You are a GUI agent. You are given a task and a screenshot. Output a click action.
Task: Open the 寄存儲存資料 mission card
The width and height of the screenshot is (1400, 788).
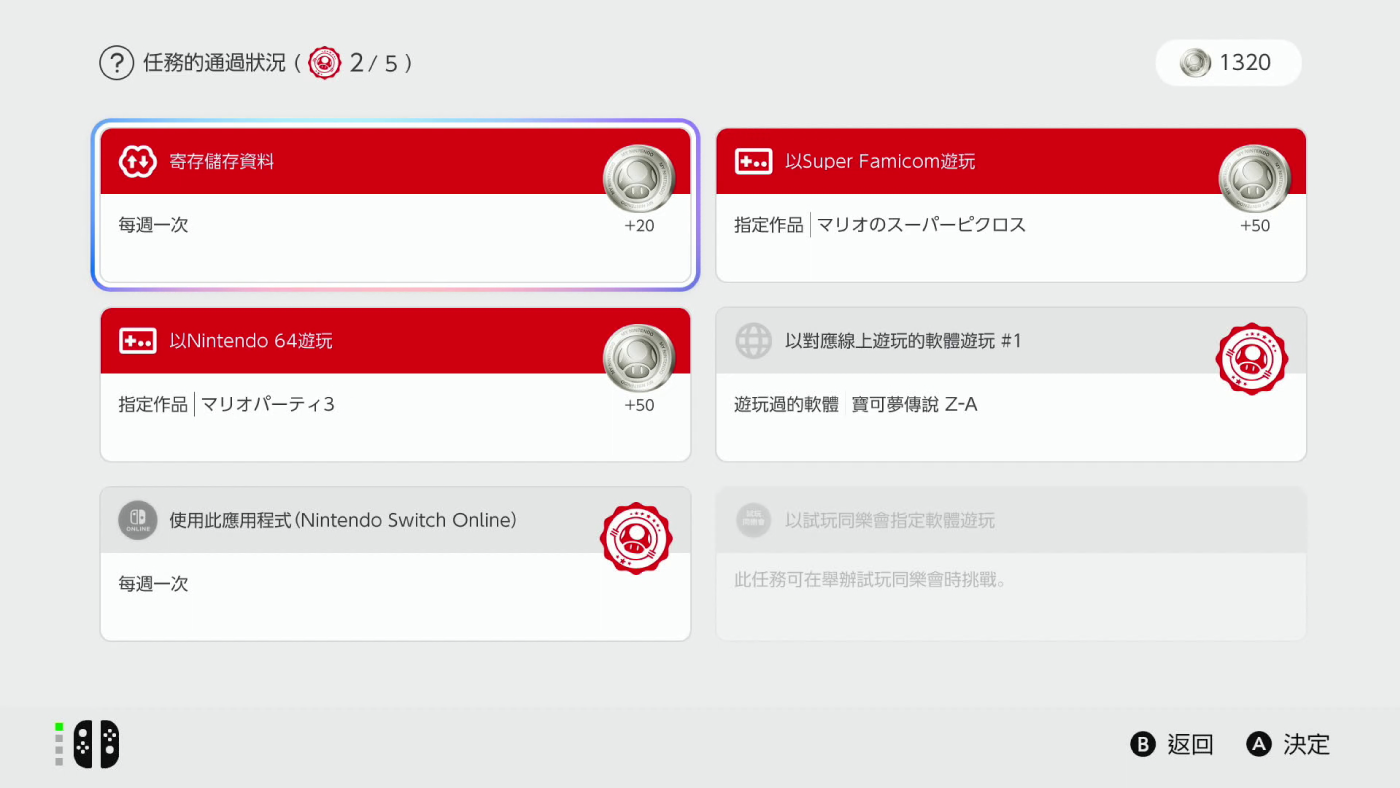pyautogui.click(x=395, y=205)
